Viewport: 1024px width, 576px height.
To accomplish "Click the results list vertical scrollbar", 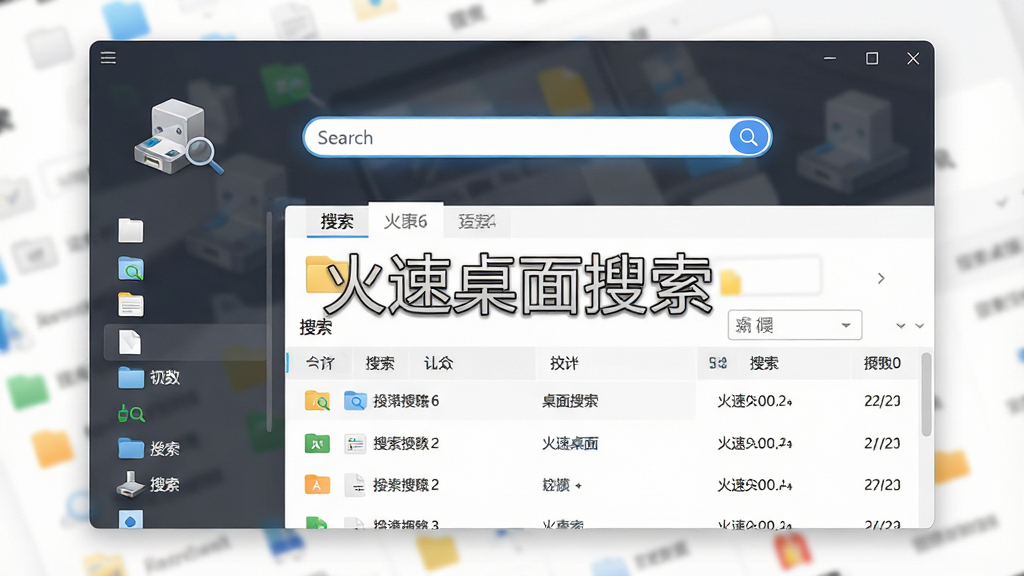I will click(926, 395).
